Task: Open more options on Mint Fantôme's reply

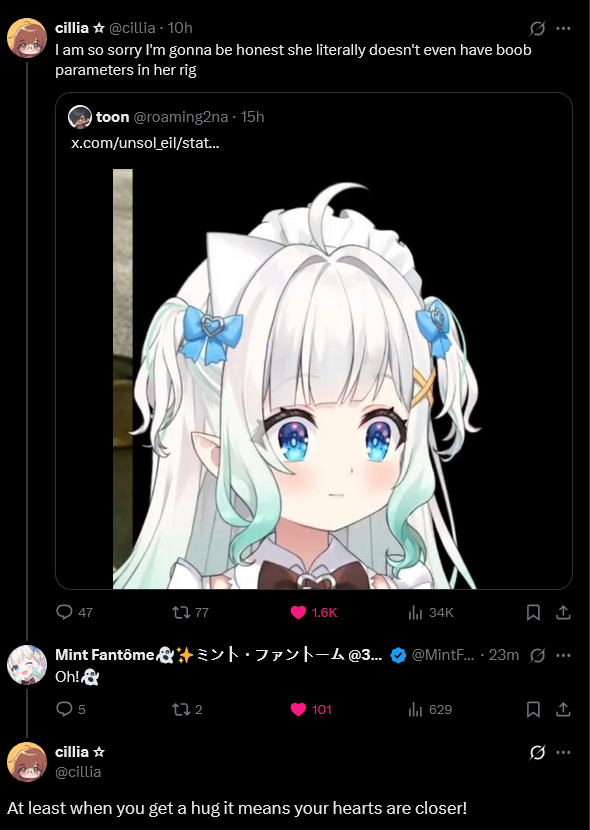Action: pos(564,655)
